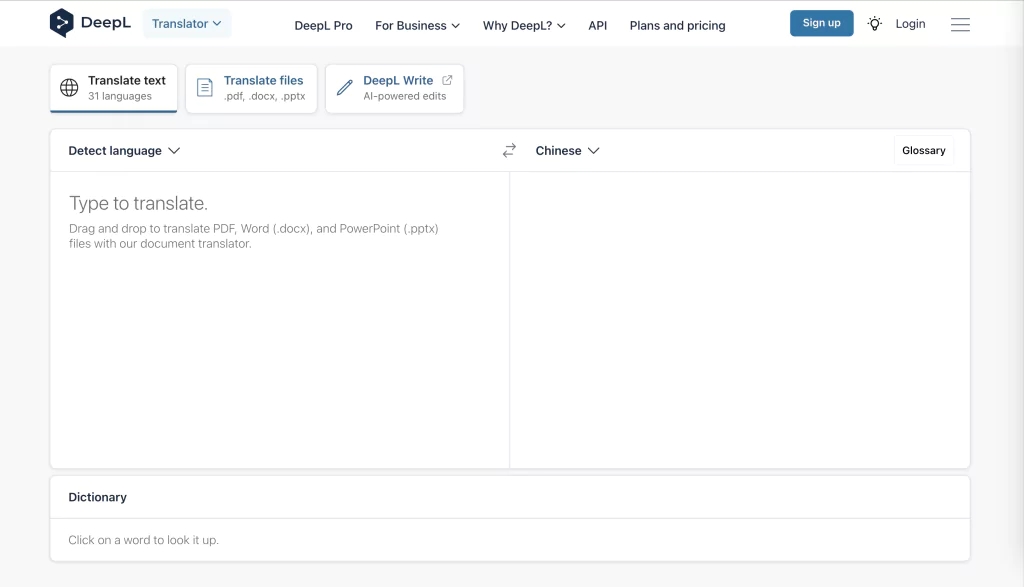Open Plans and pricing
Viewport: 1024px width, 587px height.
click(x=677, y=25)
